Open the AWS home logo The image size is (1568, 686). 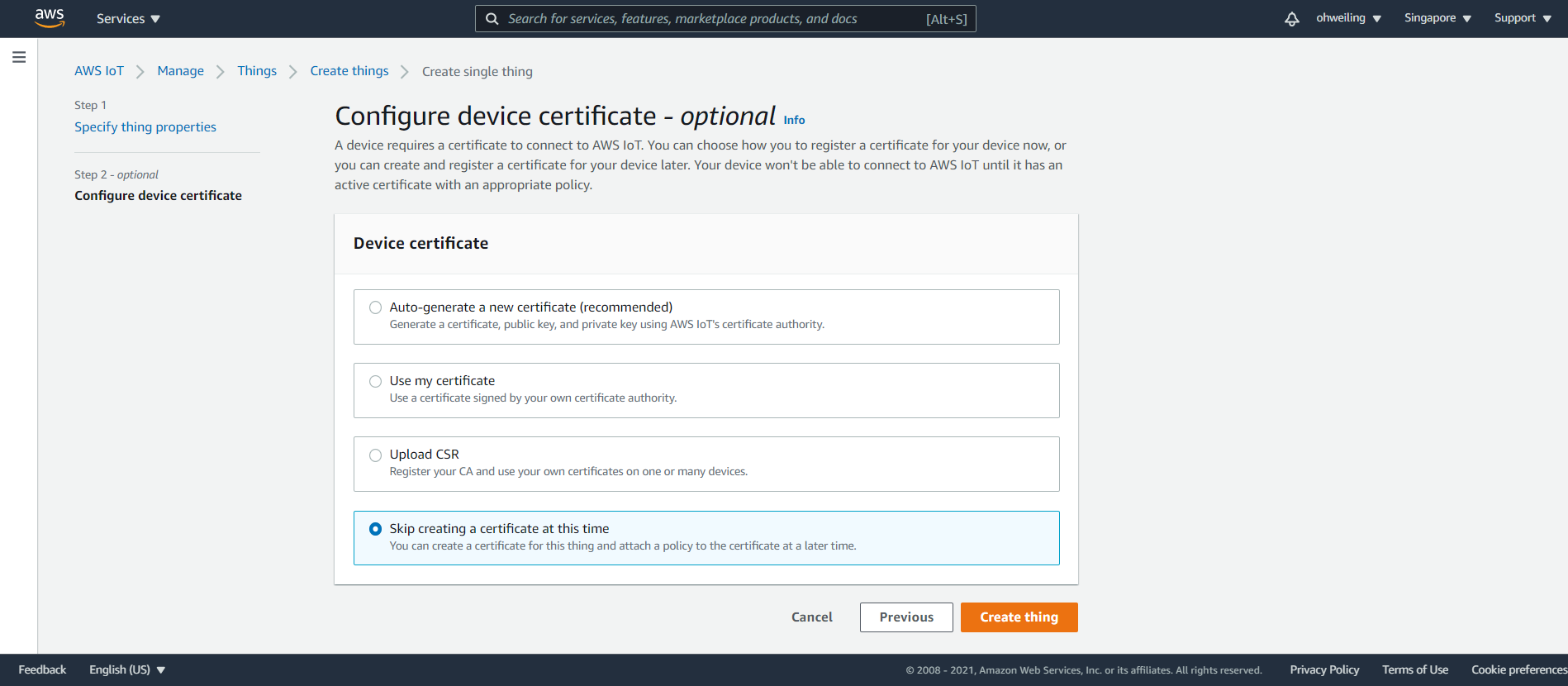coord(50,18)
